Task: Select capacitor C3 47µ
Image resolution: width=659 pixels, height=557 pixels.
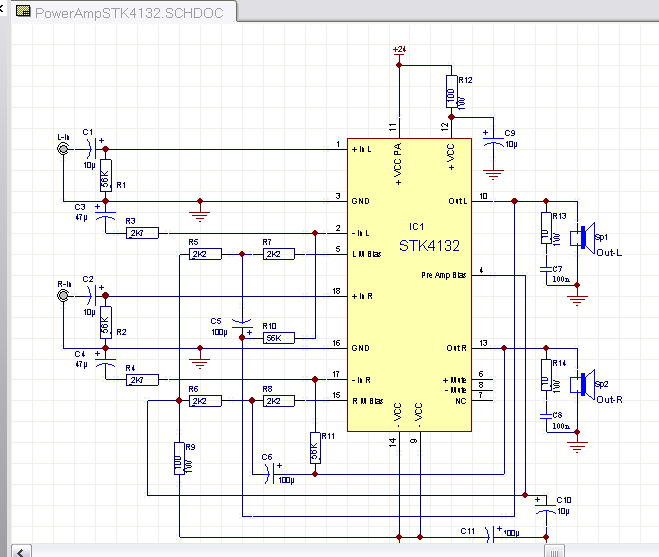Action: (x=105, y=214)
